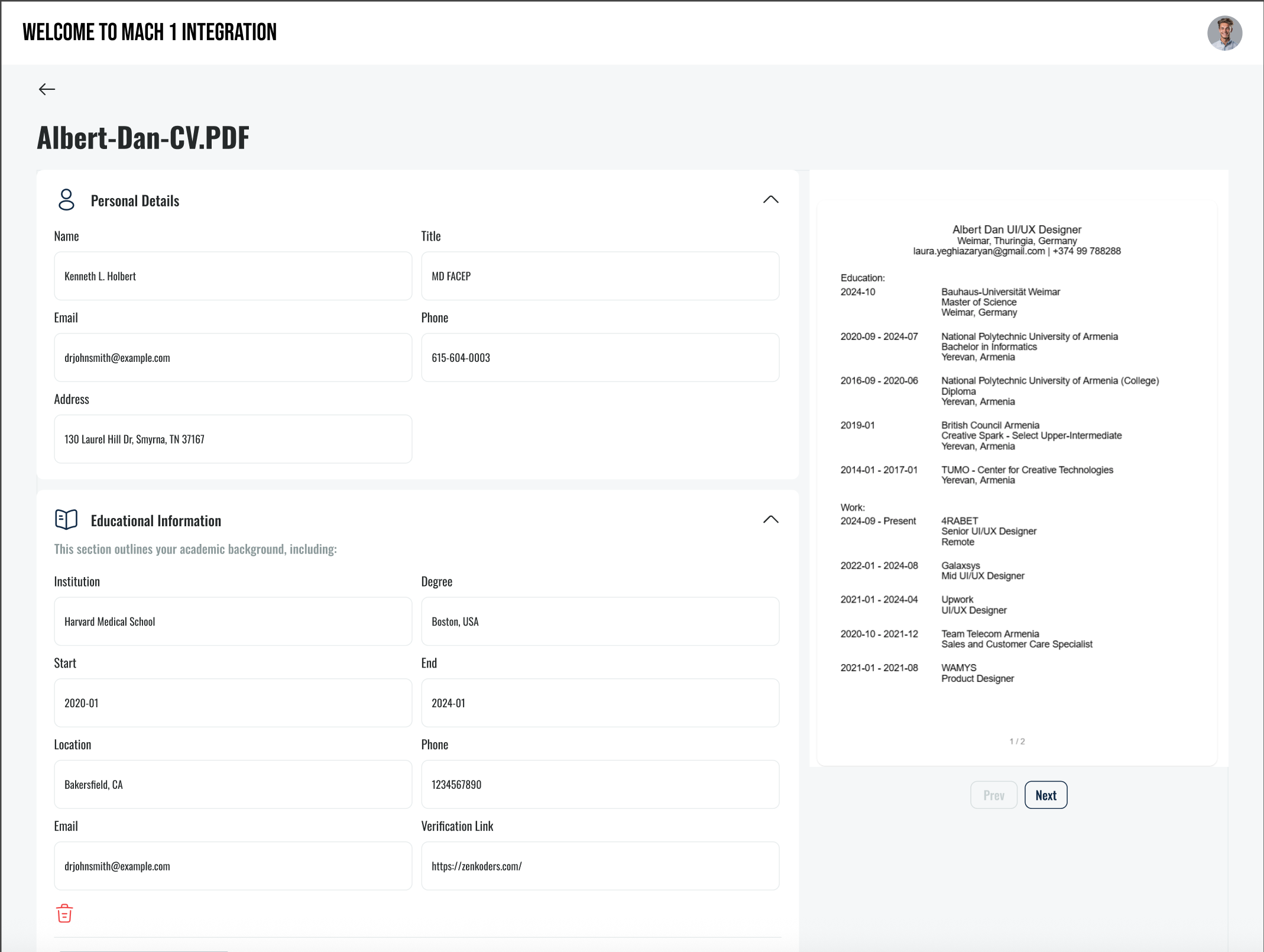This screenshot has width=1264, height=952.
Task: Open the user profile avatar
Action: (1226, 33)
